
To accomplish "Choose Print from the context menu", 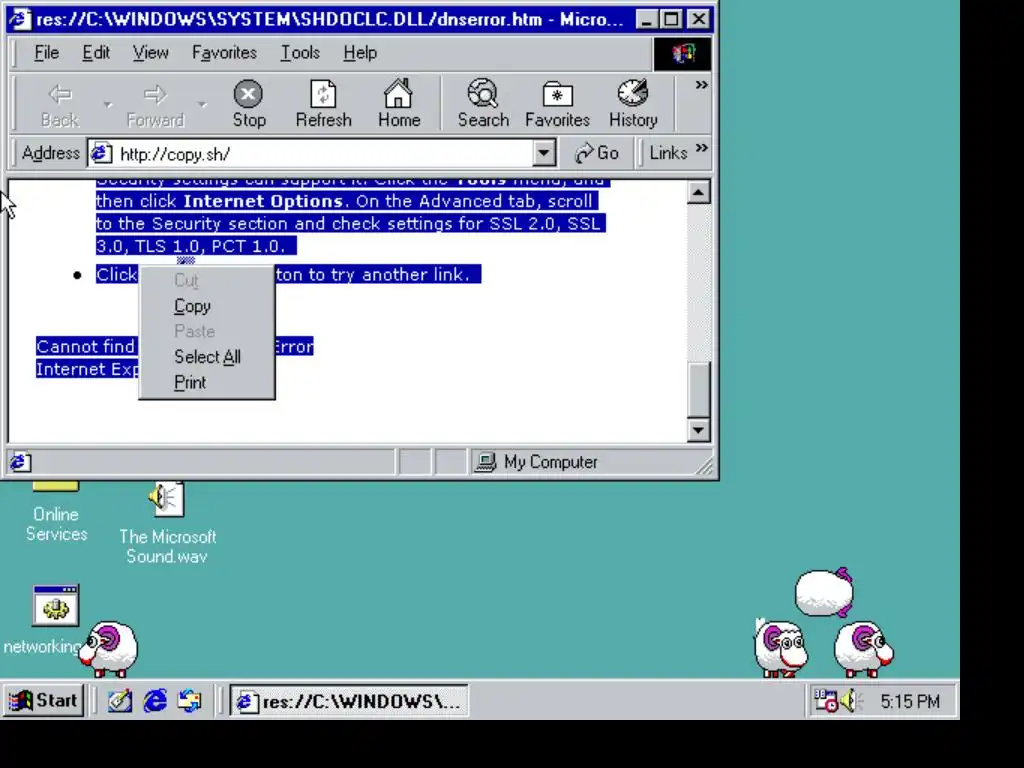I will 207,383.
